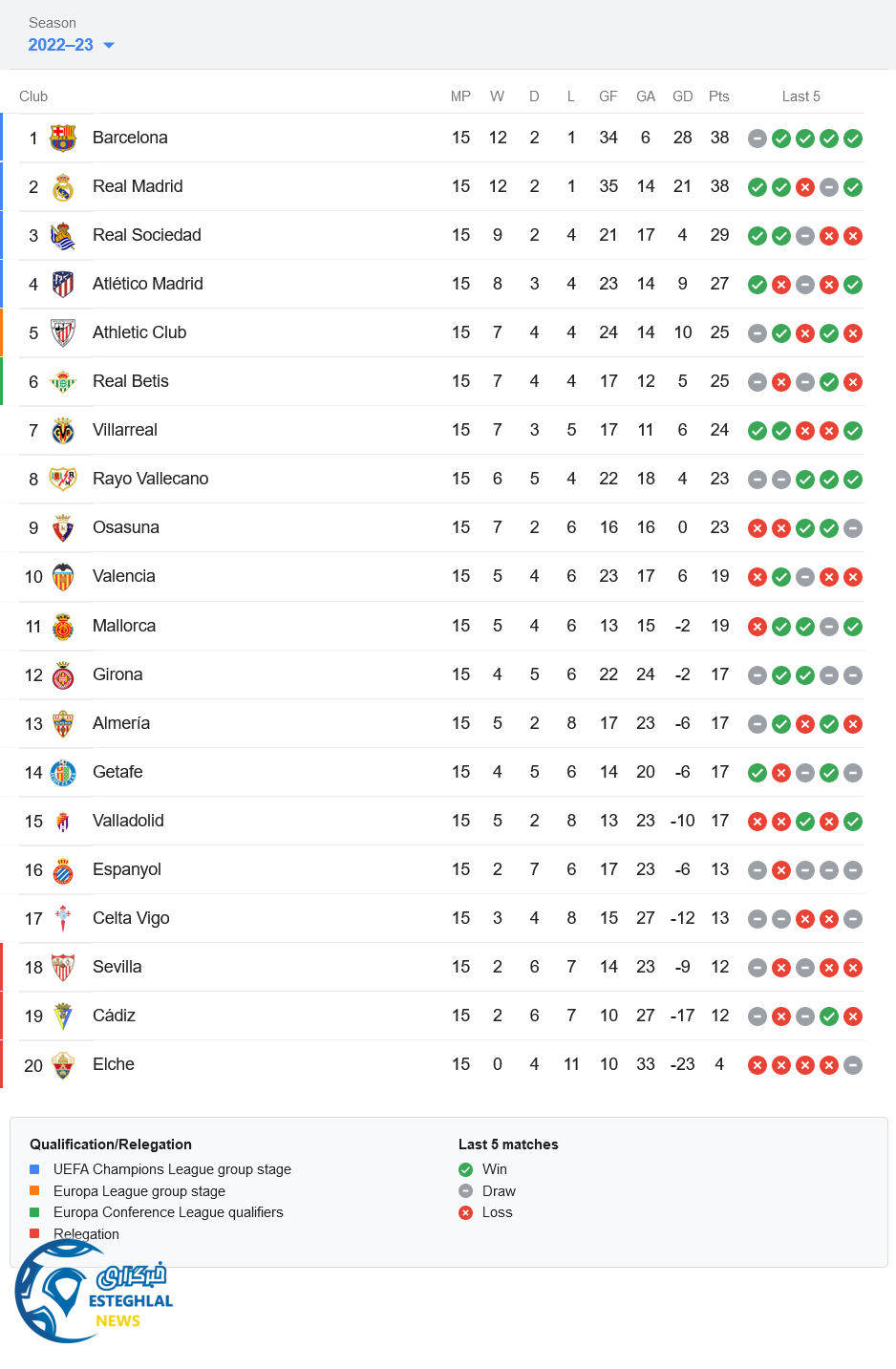Click the Getafe club crest
This screenshot has width=896, height=1369.
point(63,773)
